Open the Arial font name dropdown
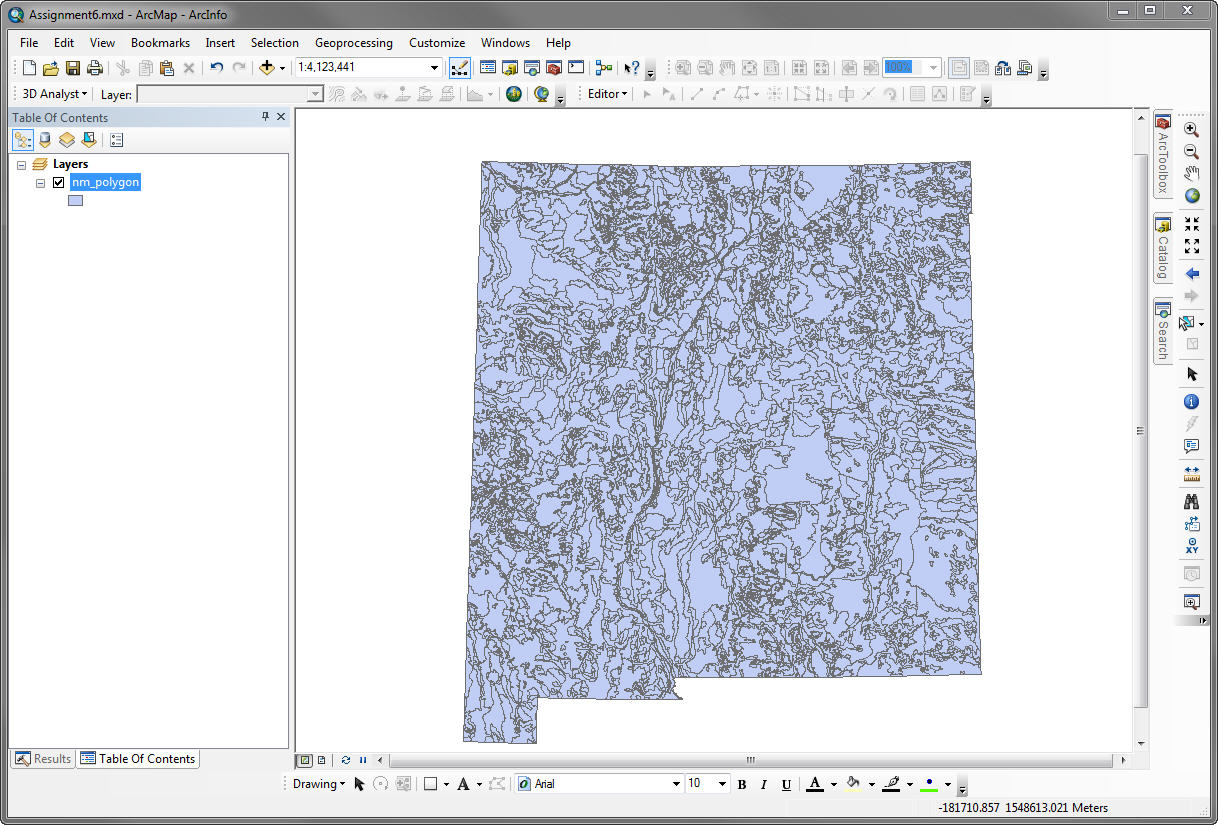This screenshot has width=1218, height=825. click(x=676, y=784)
